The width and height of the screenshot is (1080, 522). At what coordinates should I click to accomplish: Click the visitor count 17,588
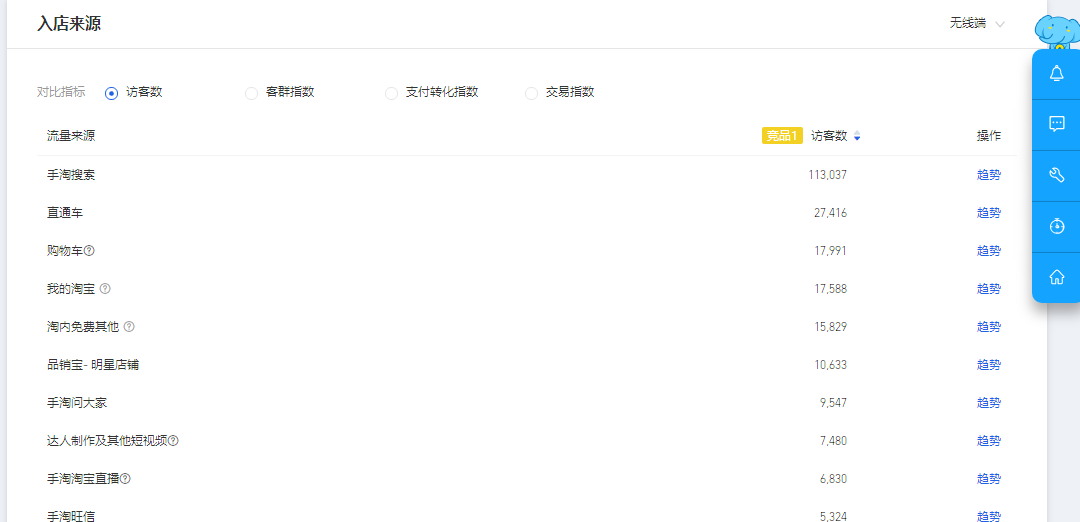tap(830, 289)
